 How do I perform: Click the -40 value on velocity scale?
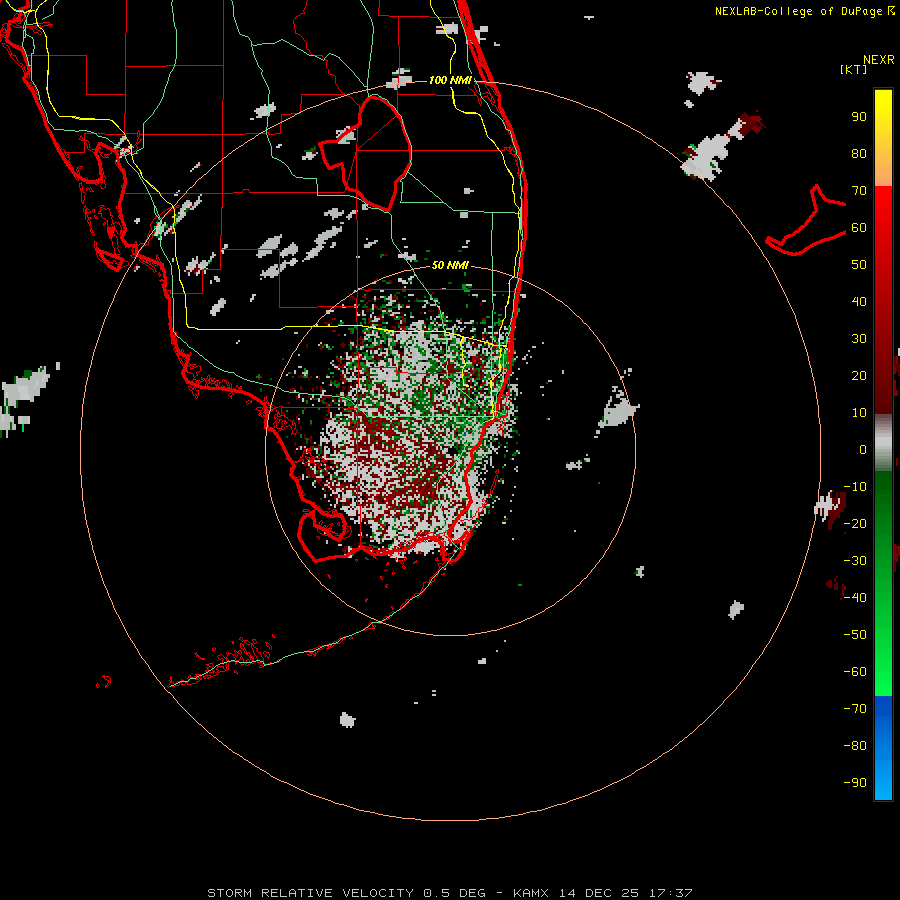[855, 598]
